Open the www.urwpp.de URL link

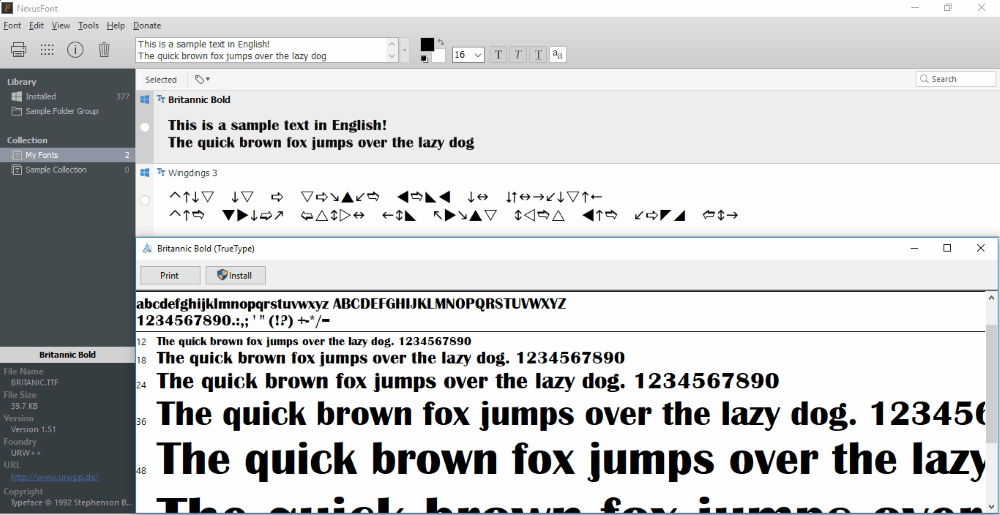click(x=55, y=476)
